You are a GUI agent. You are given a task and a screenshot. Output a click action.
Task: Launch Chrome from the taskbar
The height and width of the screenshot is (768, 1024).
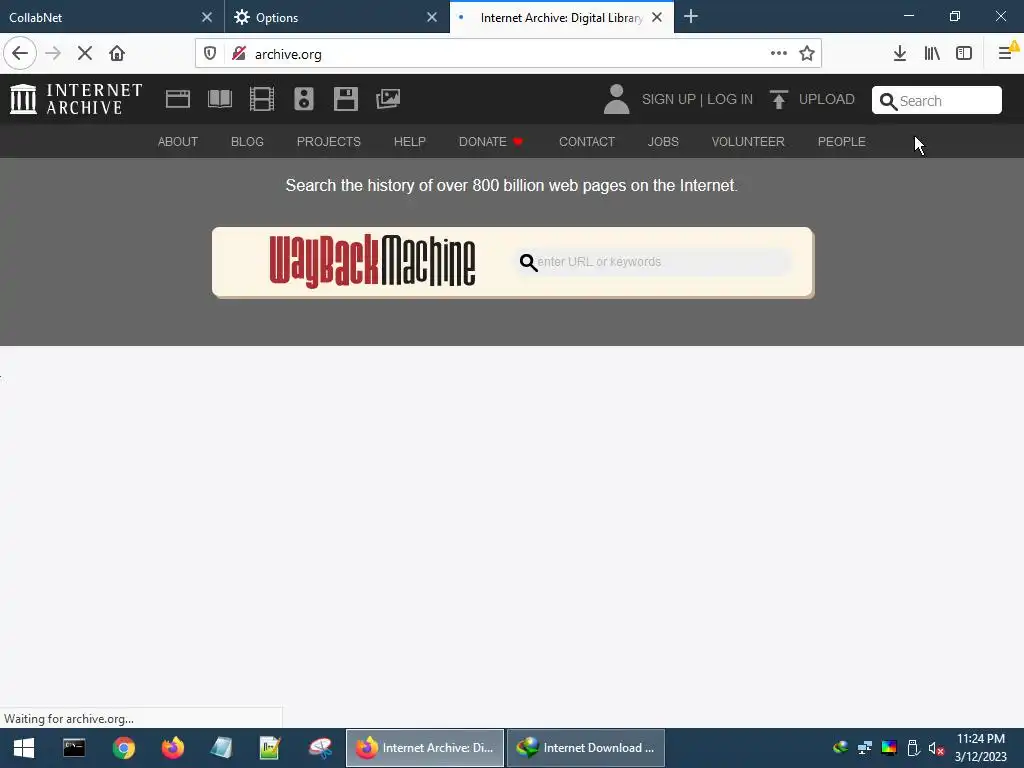(123, 748)
